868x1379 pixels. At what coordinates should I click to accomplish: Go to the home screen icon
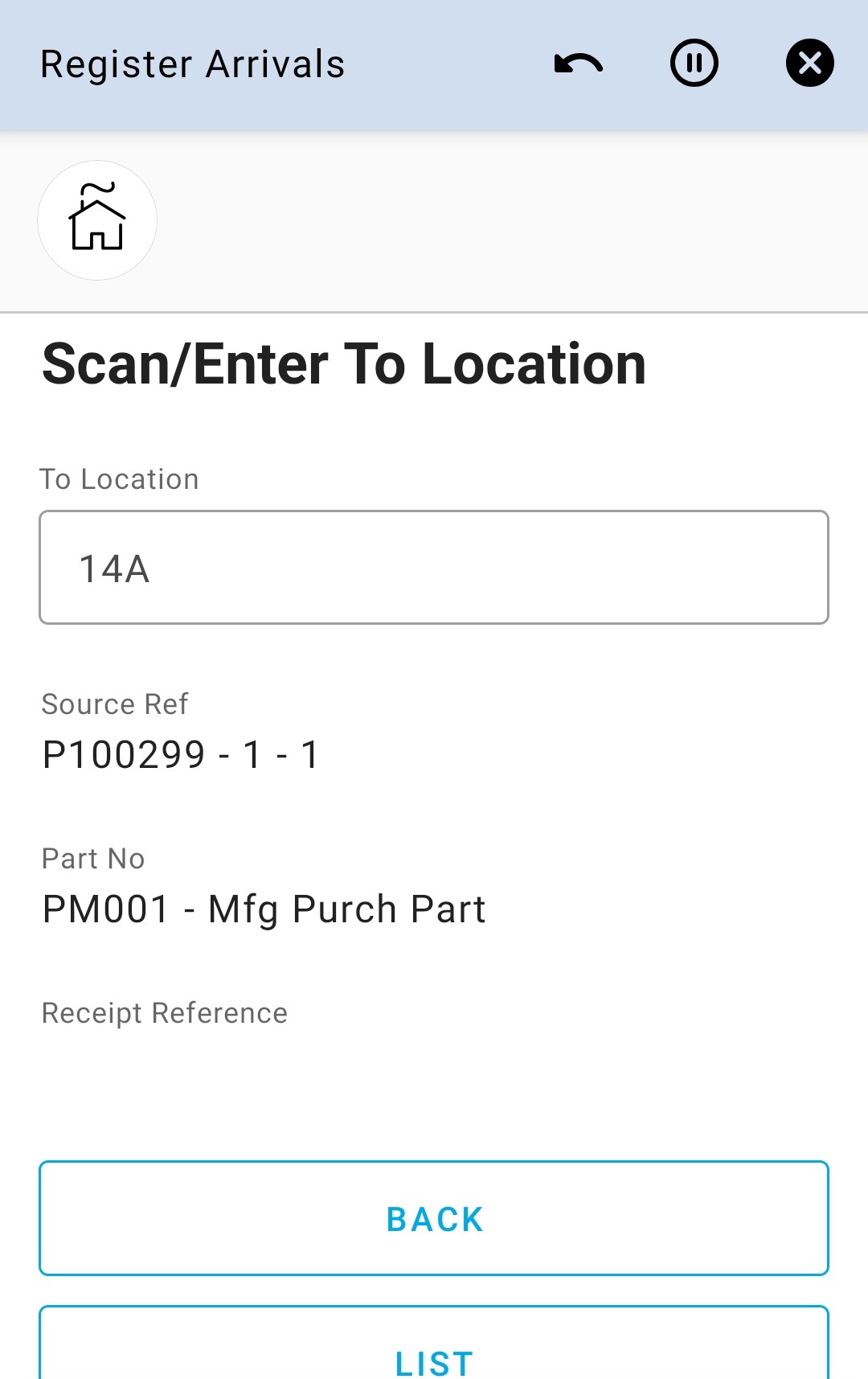tap(97, 220)
